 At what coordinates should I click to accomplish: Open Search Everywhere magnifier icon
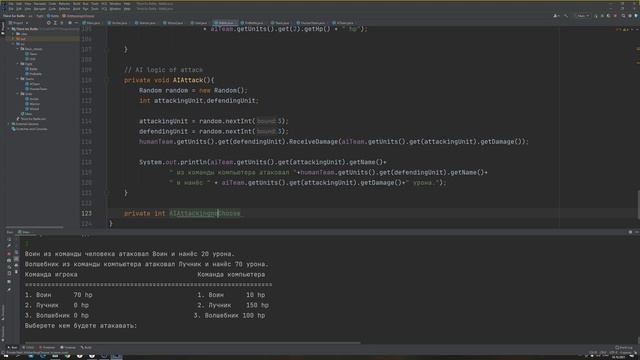click(x=623, y=16)
